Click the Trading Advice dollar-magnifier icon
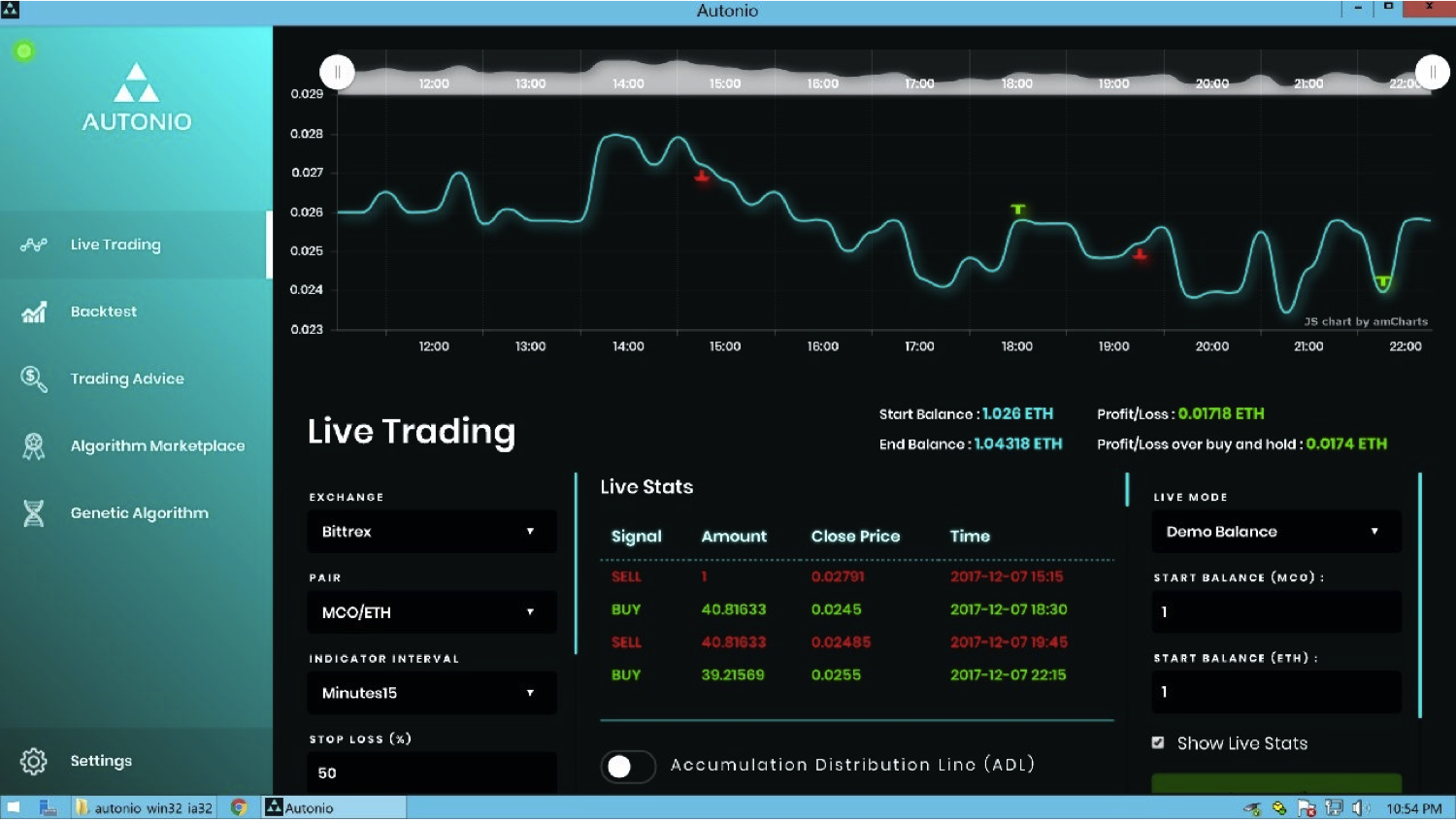The width and height of the screenshot is (1456, 820). coord(34,378)
